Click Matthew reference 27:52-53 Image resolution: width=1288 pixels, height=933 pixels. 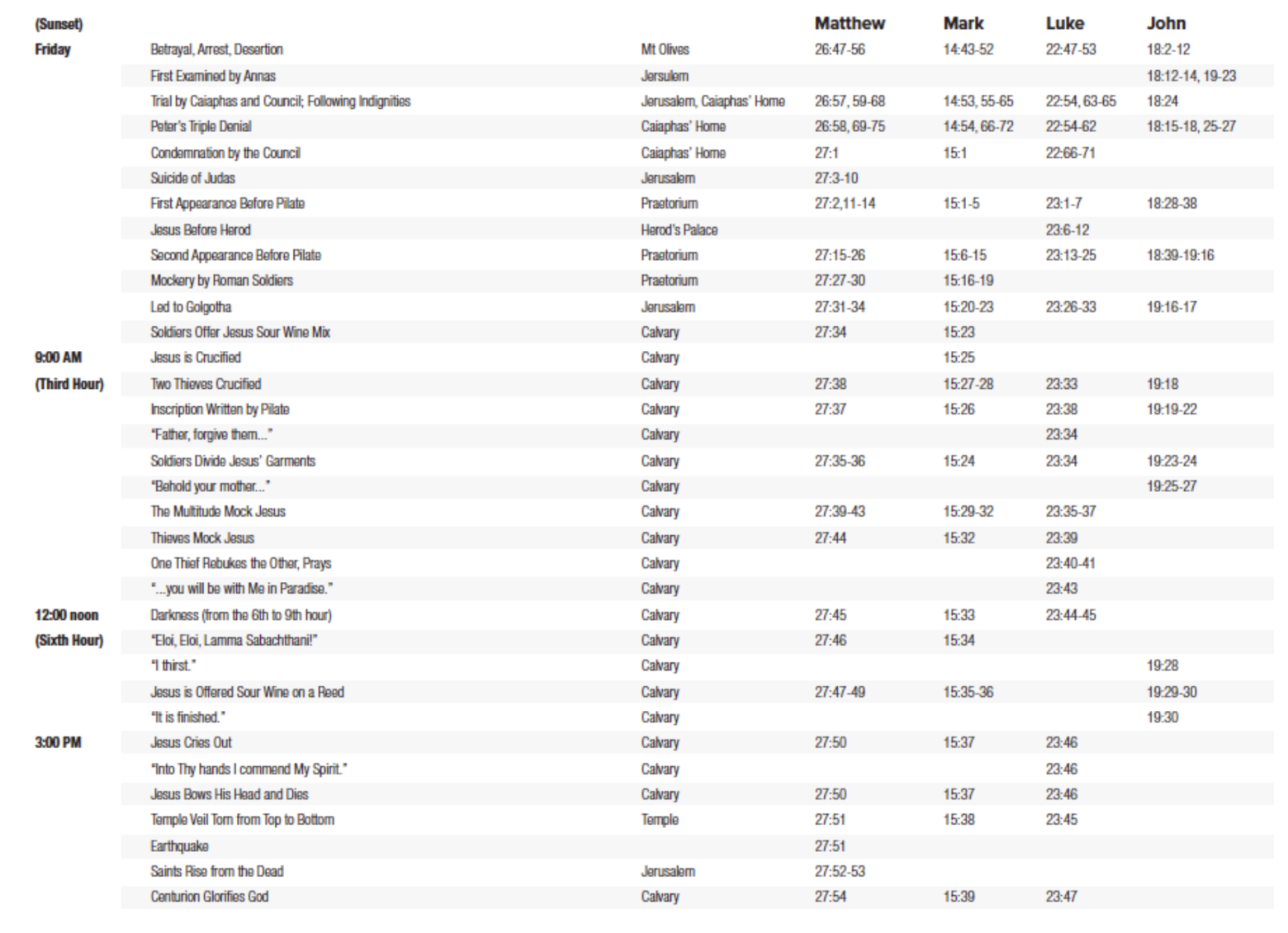840,871
